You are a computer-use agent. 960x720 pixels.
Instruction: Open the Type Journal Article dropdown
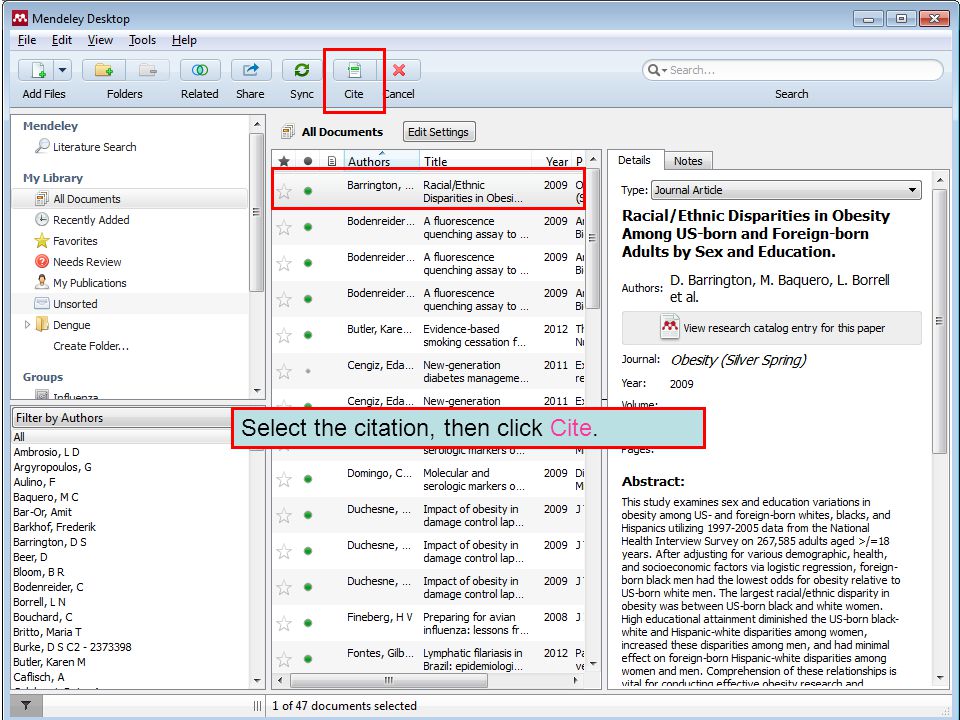coord(786,190)
